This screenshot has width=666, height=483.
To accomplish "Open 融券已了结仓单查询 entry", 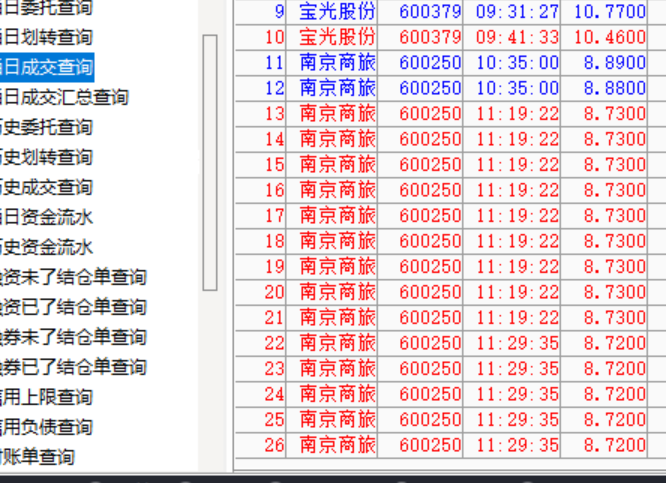I will coord(73,367).
